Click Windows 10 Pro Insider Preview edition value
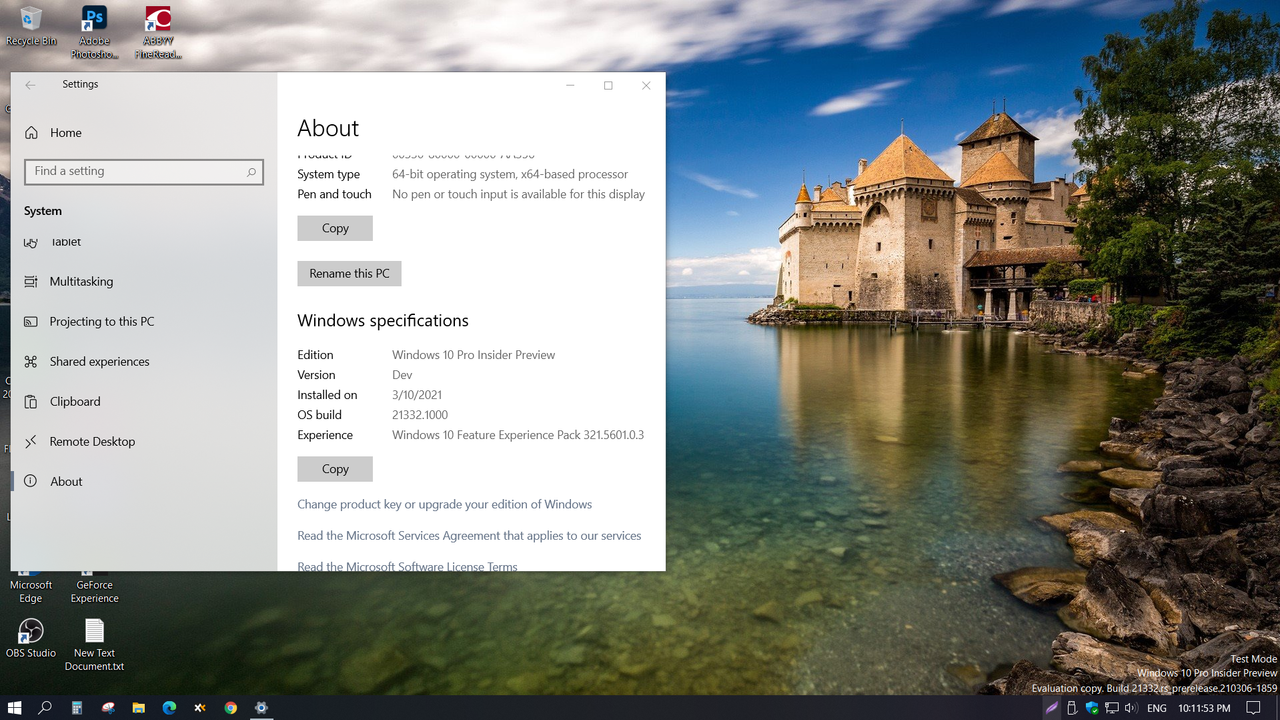 (473, 355)
